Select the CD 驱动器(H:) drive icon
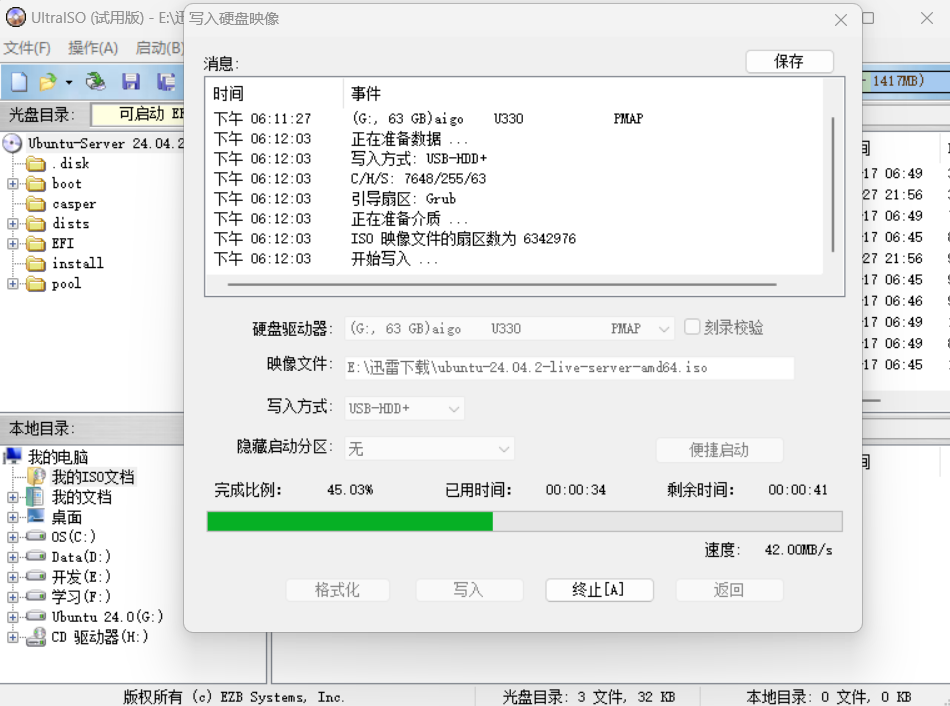950x706 pixels. click(x=36, y=637)
